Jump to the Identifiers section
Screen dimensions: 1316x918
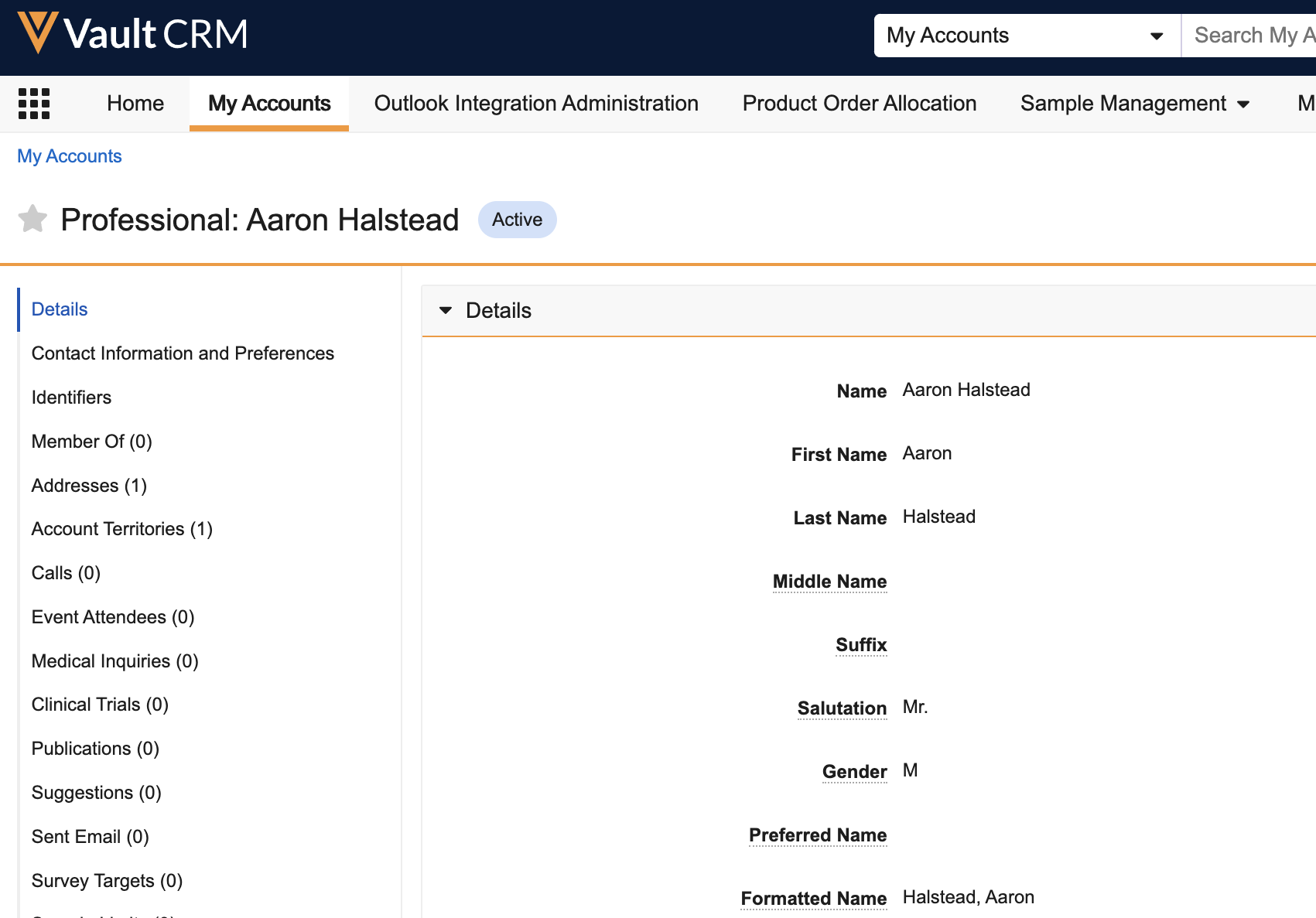pos(71,398)
